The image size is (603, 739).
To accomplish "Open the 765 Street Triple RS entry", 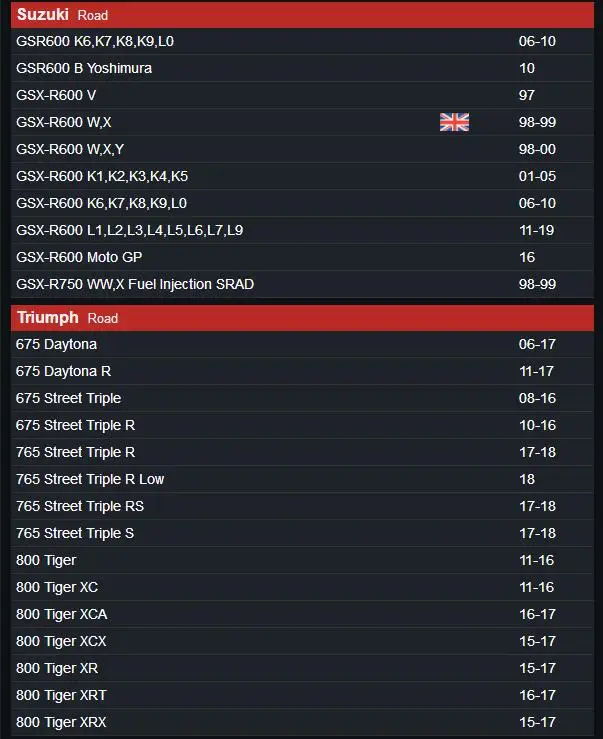I will point(80,506).
